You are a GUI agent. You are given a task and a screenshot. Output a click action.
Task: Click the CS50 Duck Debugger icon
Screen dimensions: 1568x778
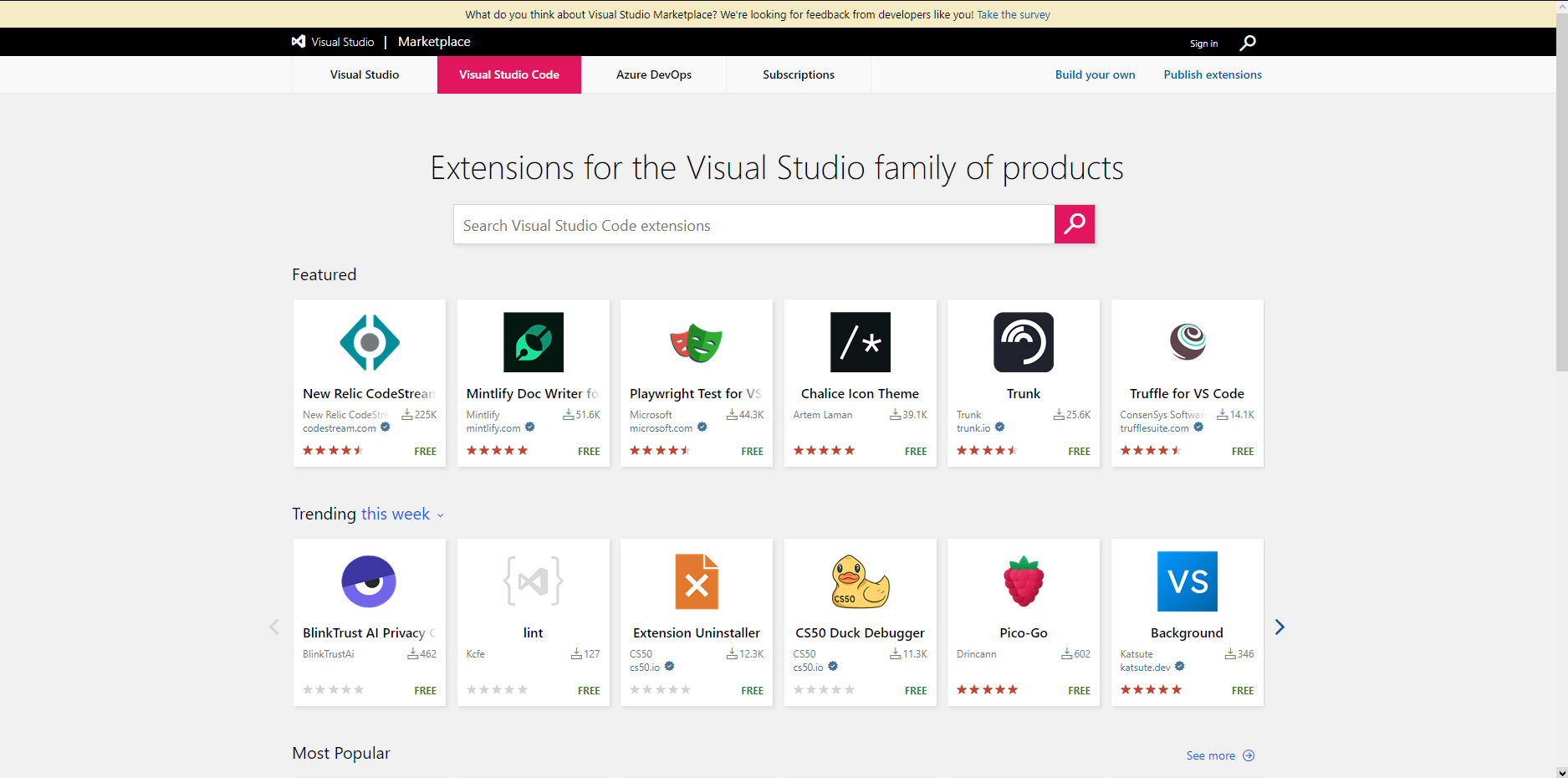click(x=860, y=581)
